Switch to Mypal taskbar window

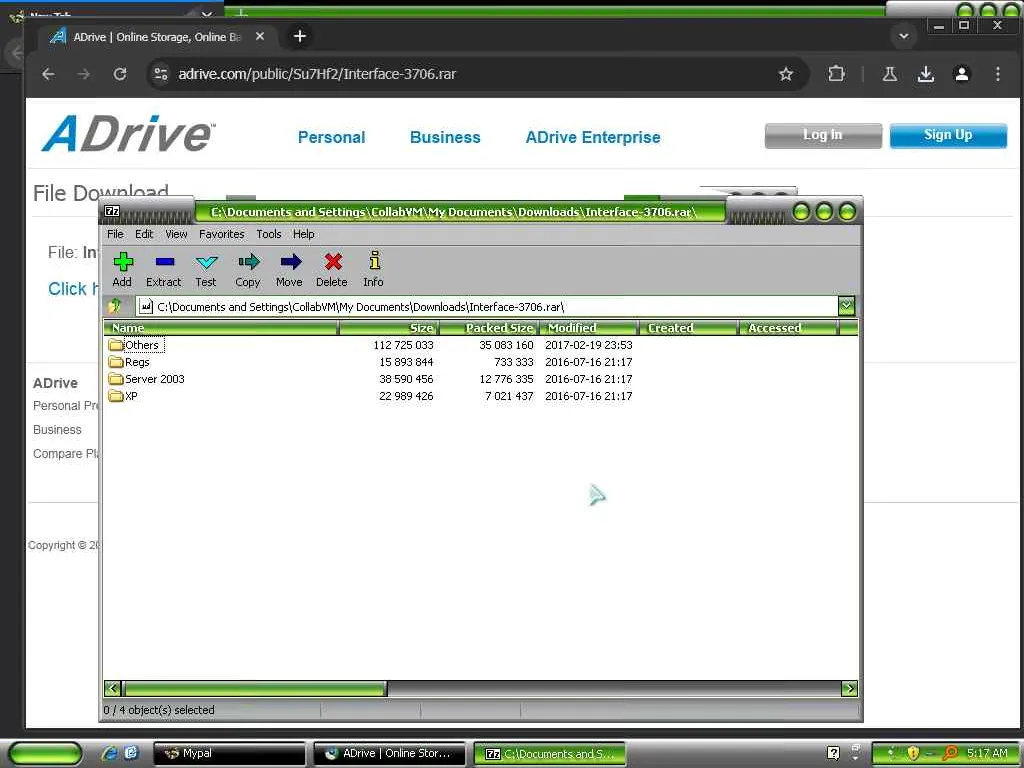[229, 754]
